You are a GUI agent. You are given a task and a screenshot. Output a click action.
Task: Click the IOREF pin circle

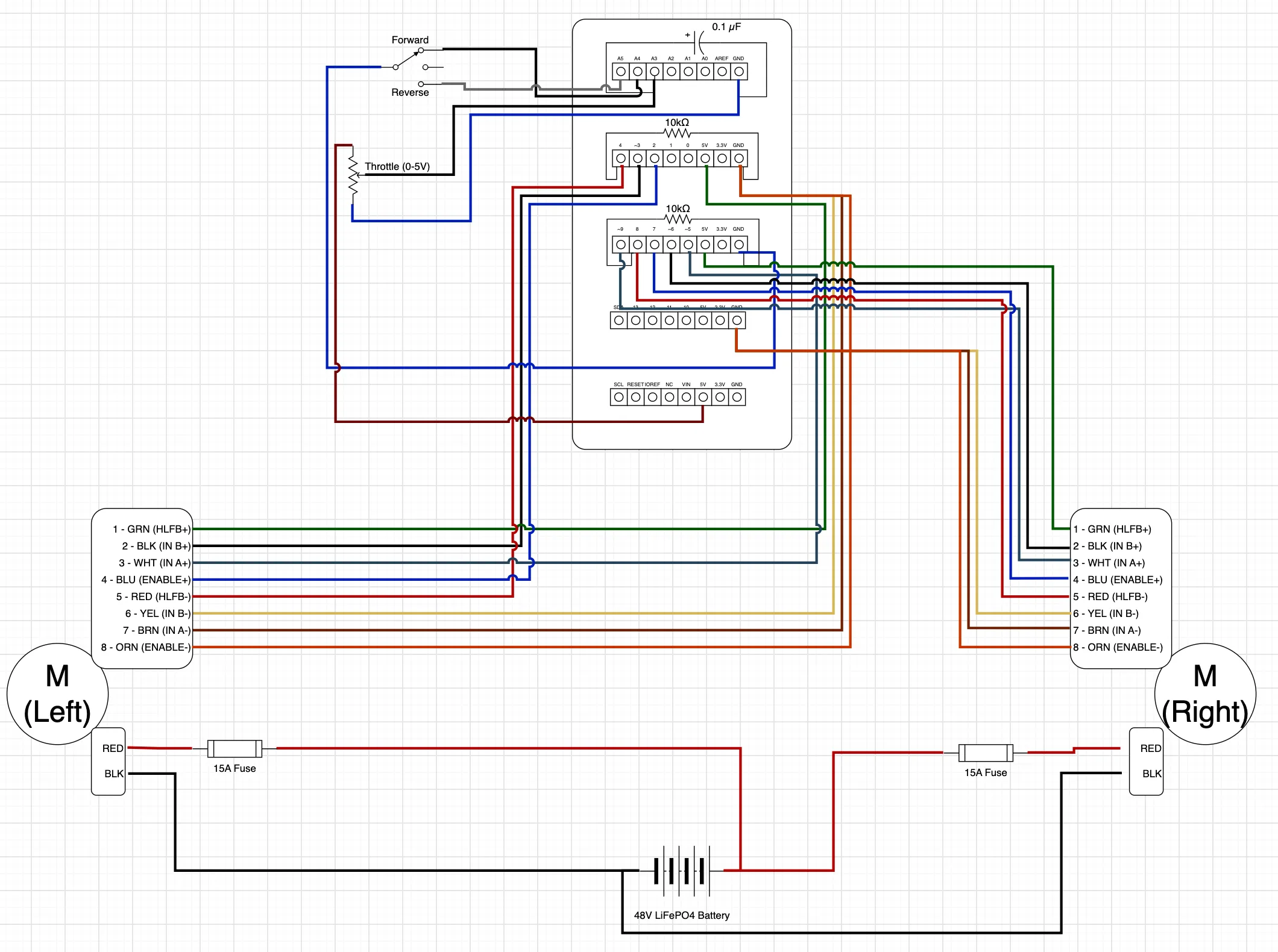(x=652, y=397)
